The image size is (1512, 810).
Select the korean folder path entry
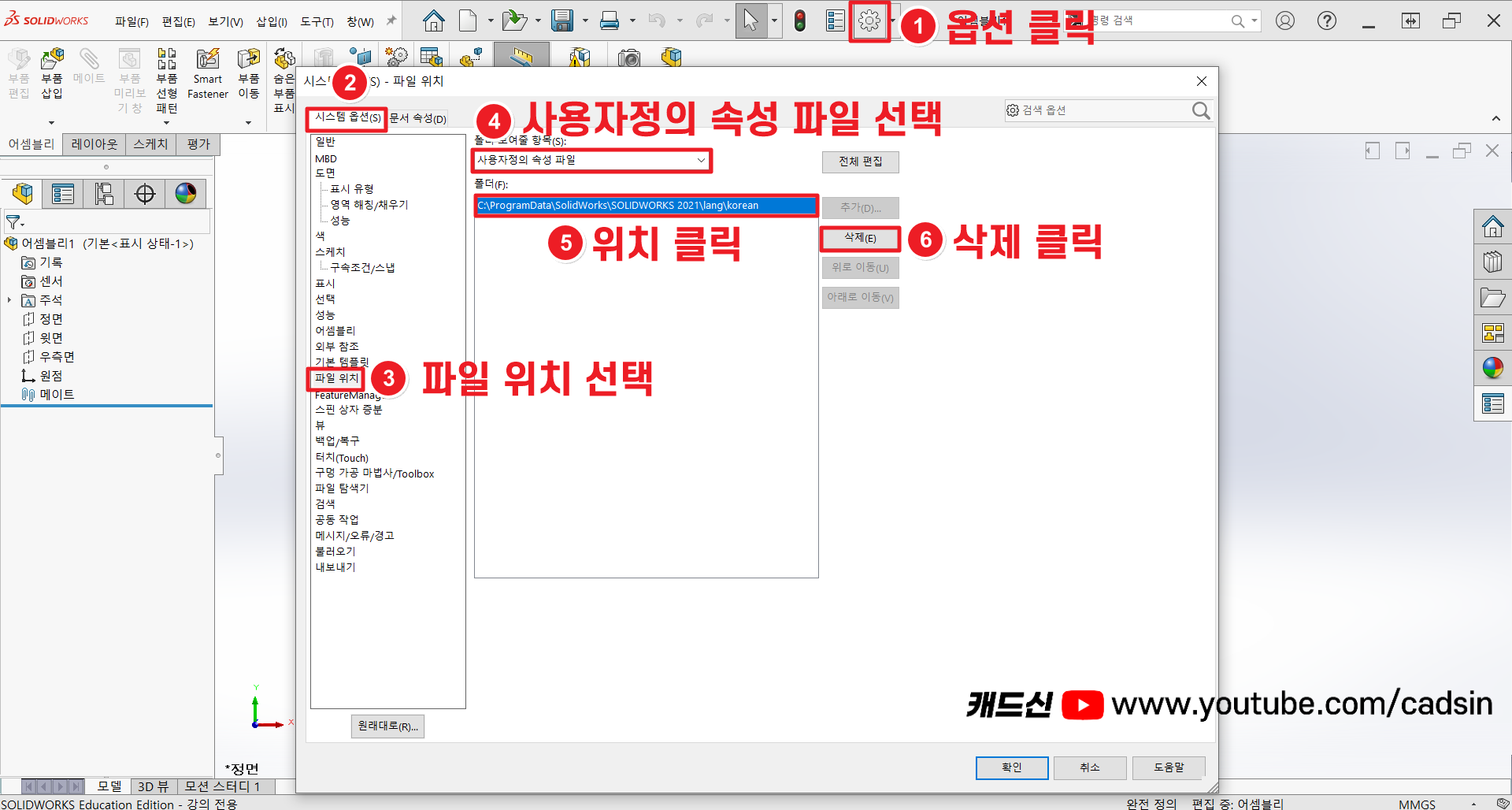[x=646, y=206]
